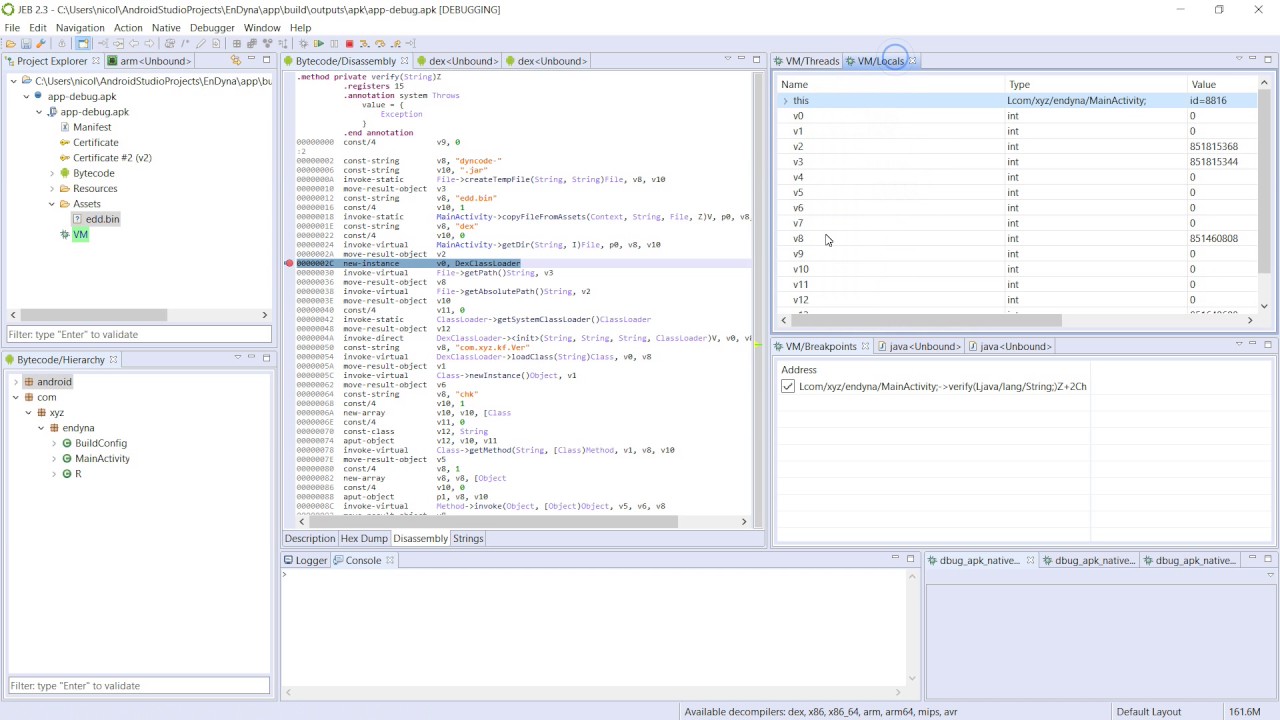Click the filter input below Bytecode/Hierarchy
Screen dimensions: 1280x720
(138, 685)
